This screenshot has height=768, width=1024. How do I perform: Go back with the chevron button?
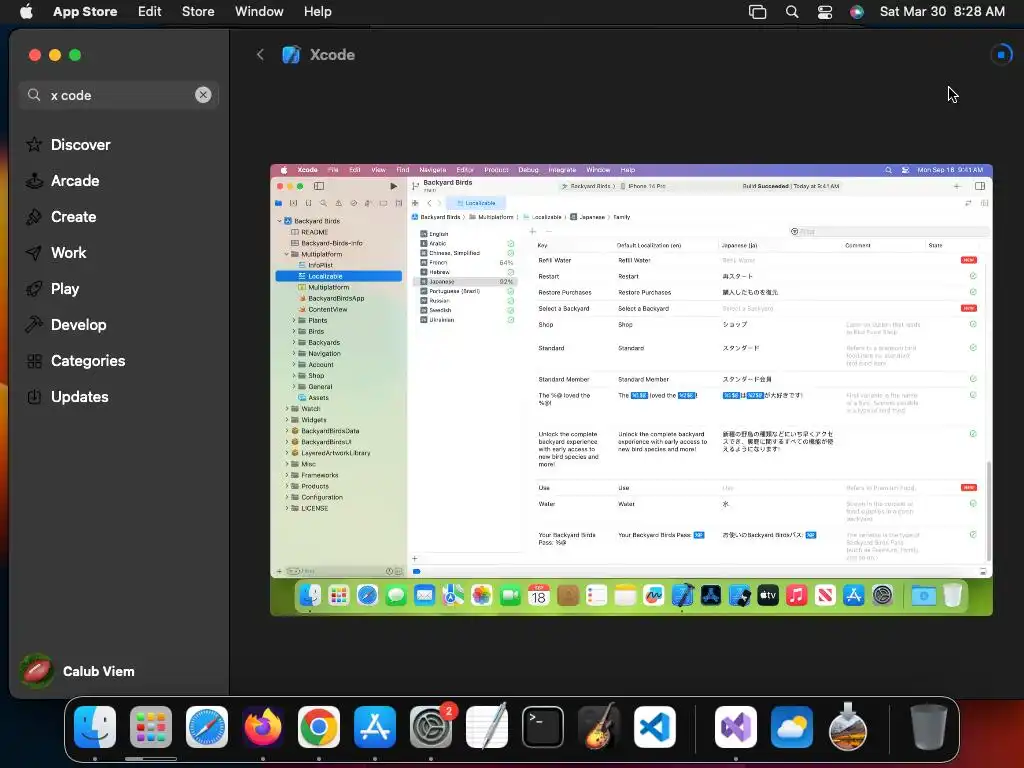coord(260,54)
